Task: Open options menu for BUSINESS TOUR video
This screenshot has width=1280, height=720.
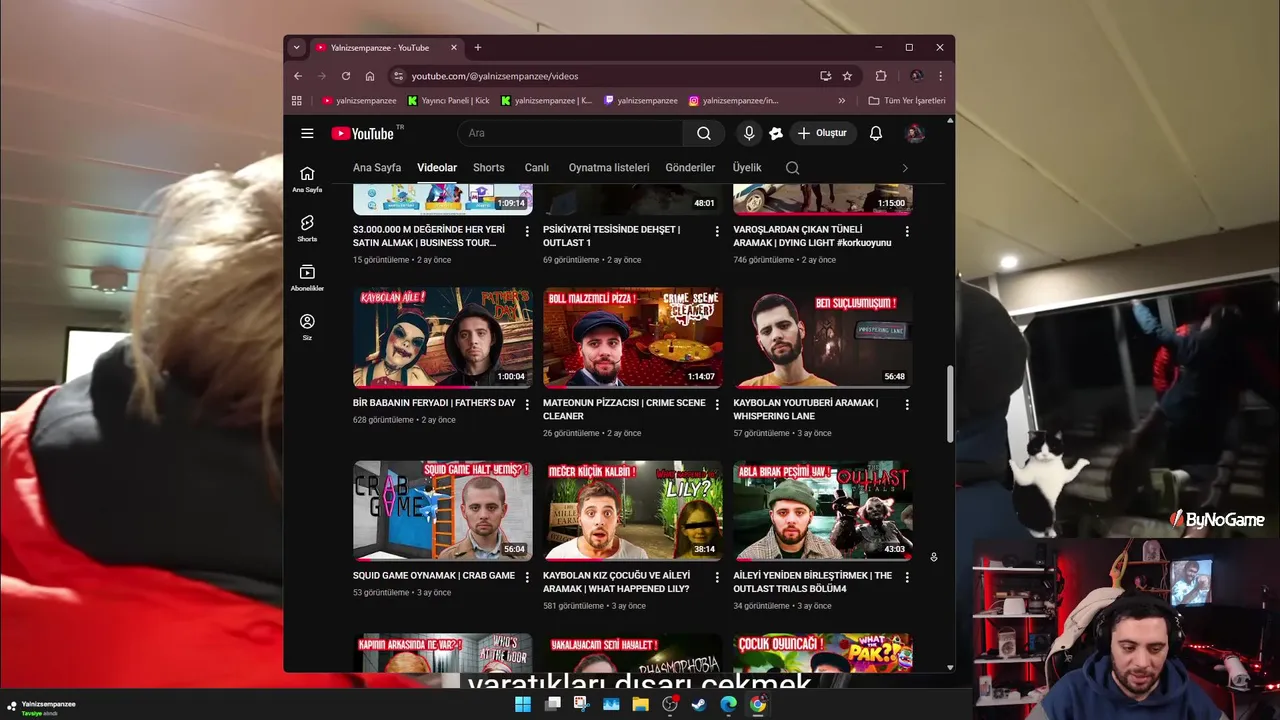Action: point(527,231)
